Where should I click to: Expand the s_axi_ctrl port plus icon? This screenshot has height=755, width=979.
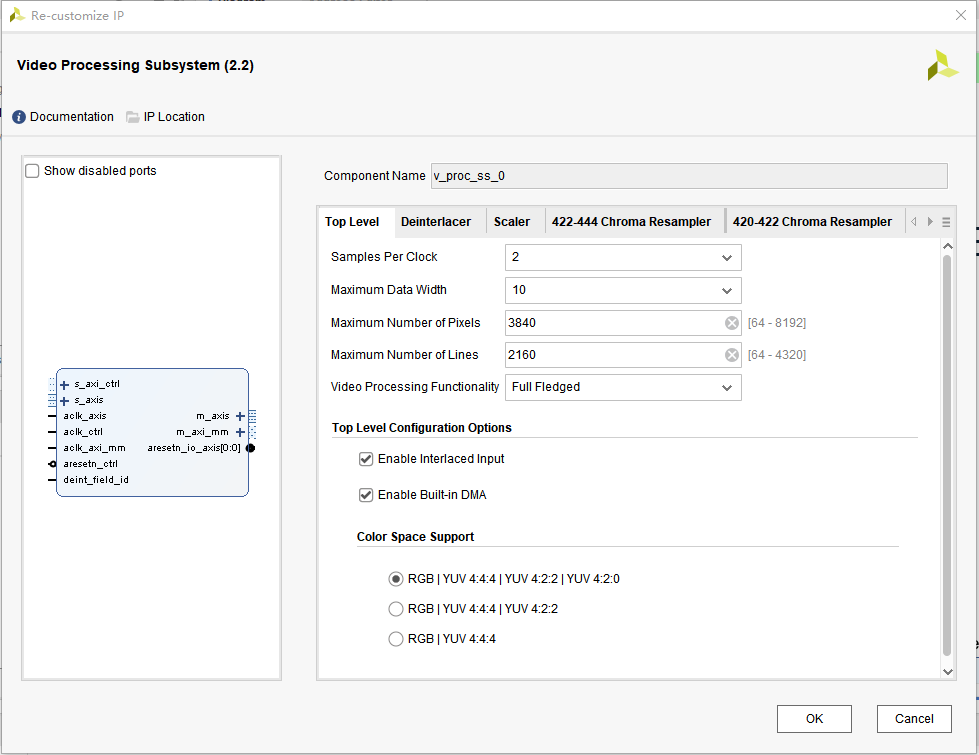point(65,384)
